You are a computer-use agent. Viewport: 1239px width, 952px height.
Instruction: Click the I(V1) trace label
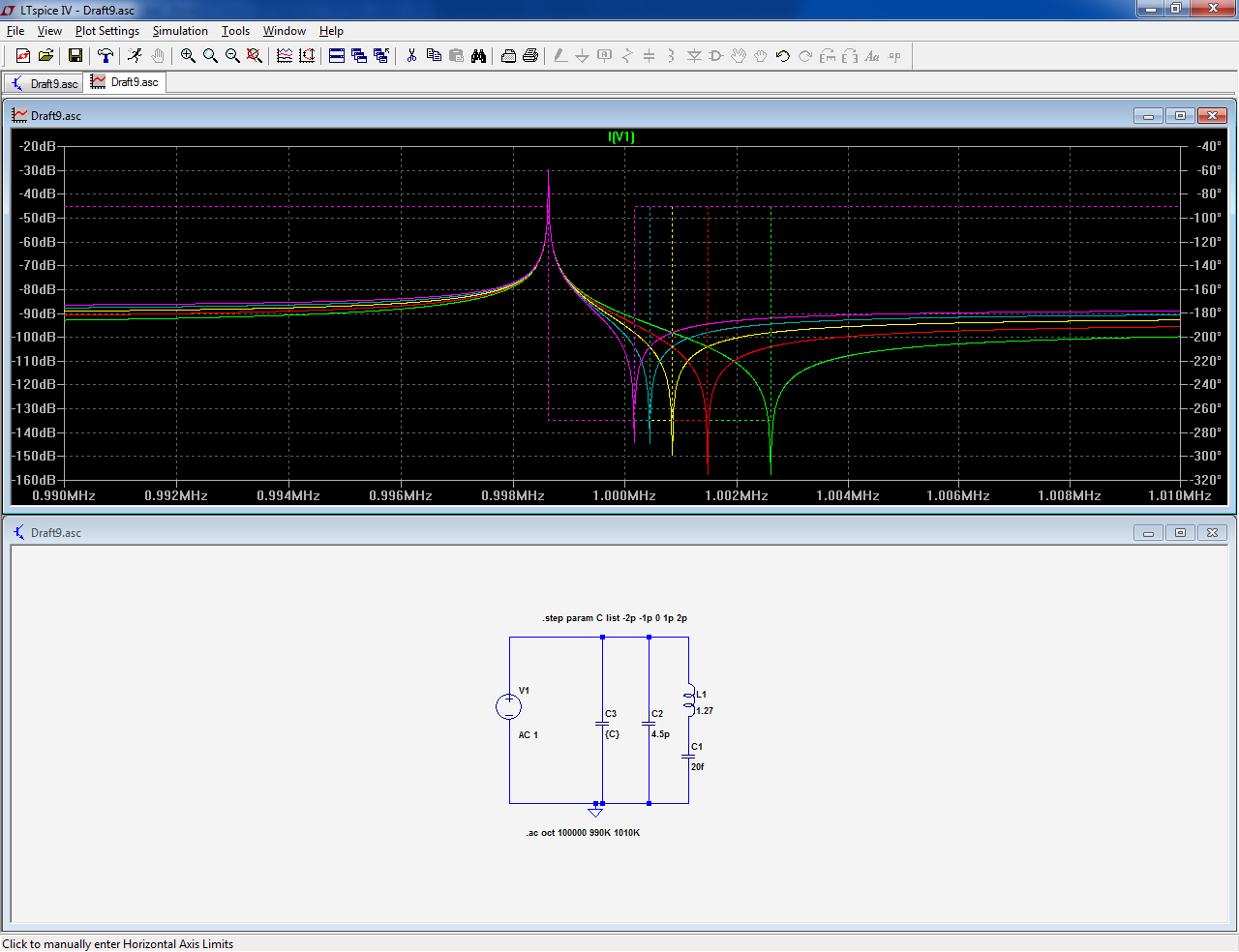pyautogui.click(x=620, y=136)
